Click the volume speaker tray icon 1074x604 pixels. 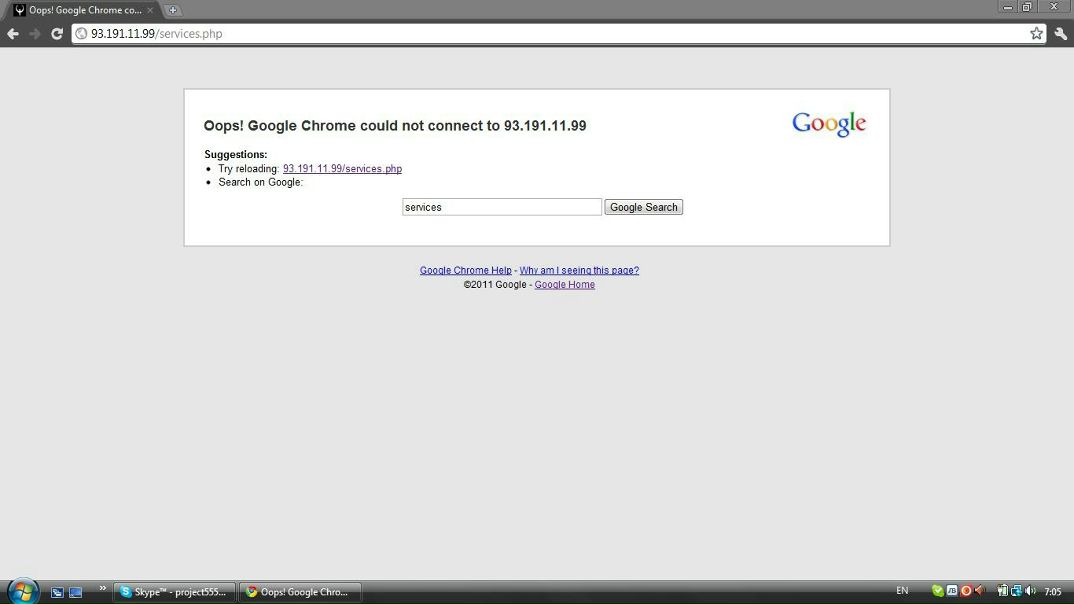coord(1030,591)
